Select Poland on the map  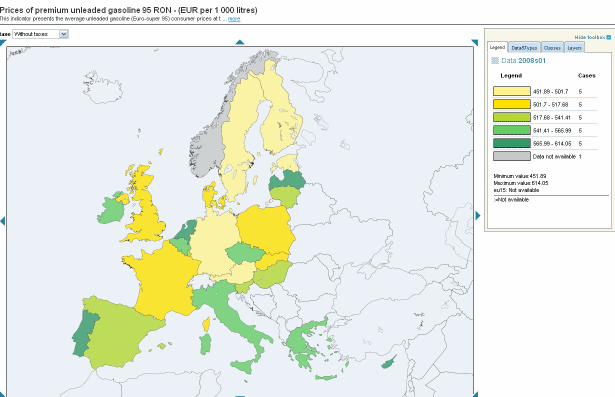point(265,229)
